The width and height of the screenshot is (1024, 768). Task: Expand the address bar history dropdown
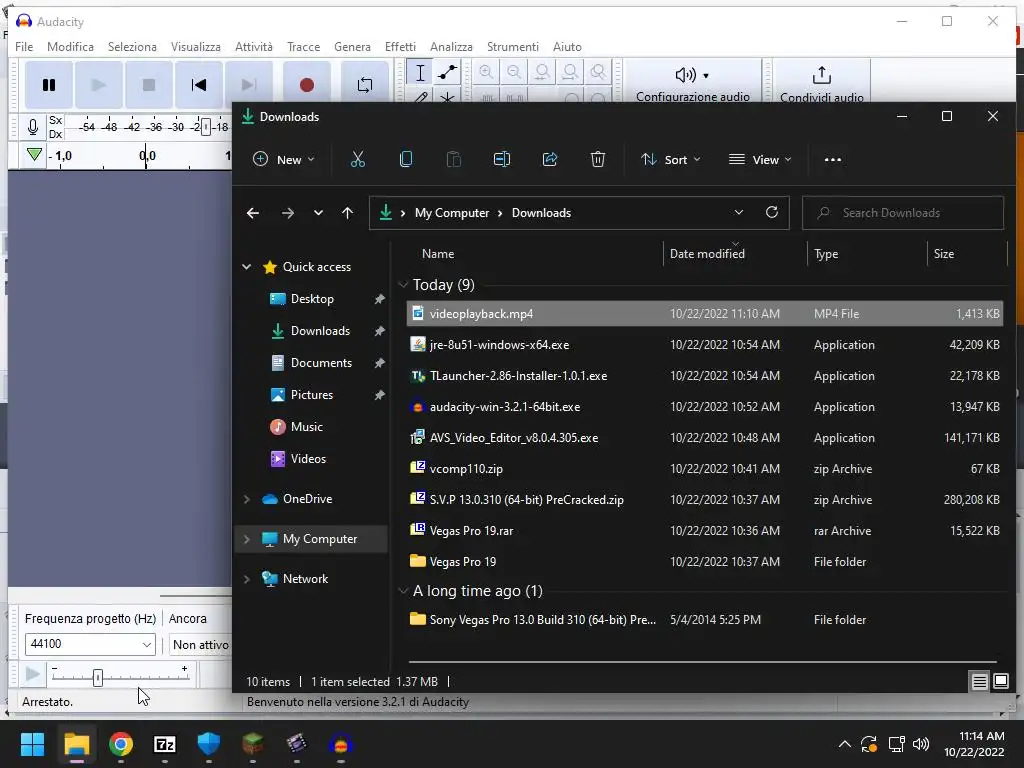tap(739, 212)
